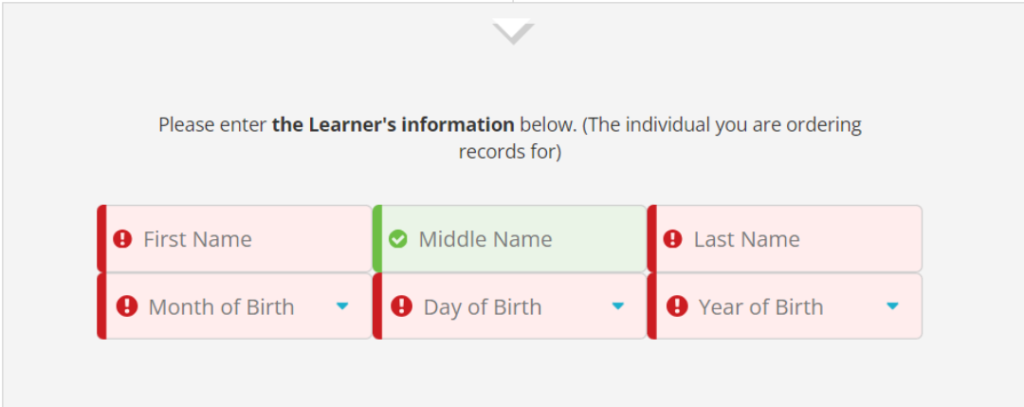Click the error icon beside Month of Birth
Viewport: 1024px width, 407px height.
(127, 306)
